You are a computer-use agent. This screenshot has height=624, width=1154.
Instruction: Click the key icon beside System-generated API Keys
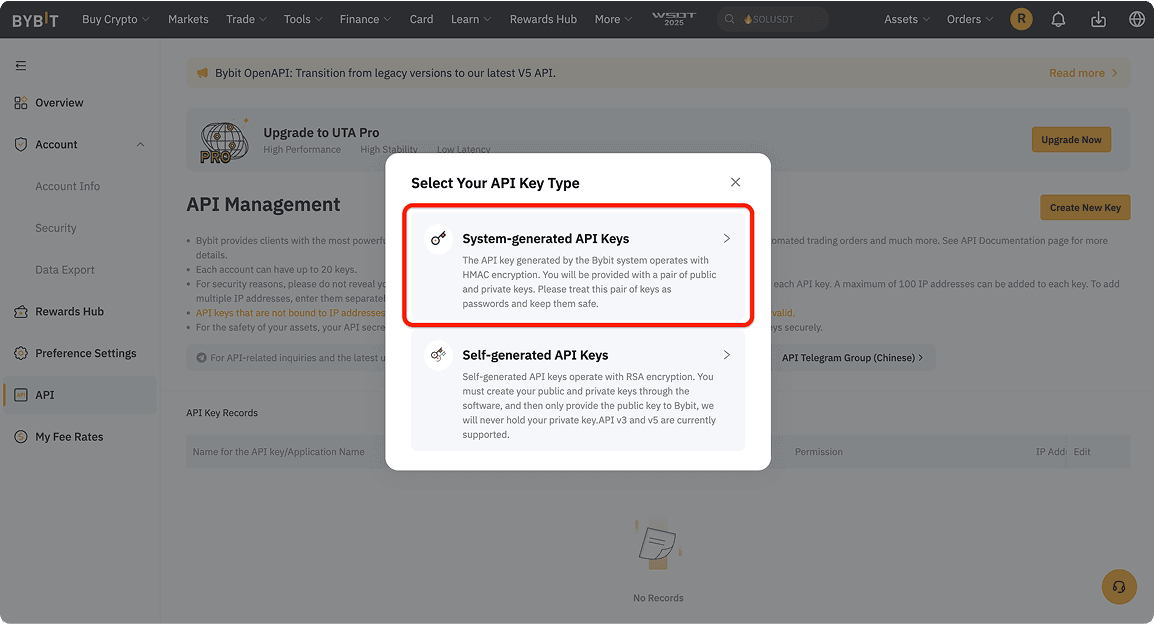coord(438,239)
